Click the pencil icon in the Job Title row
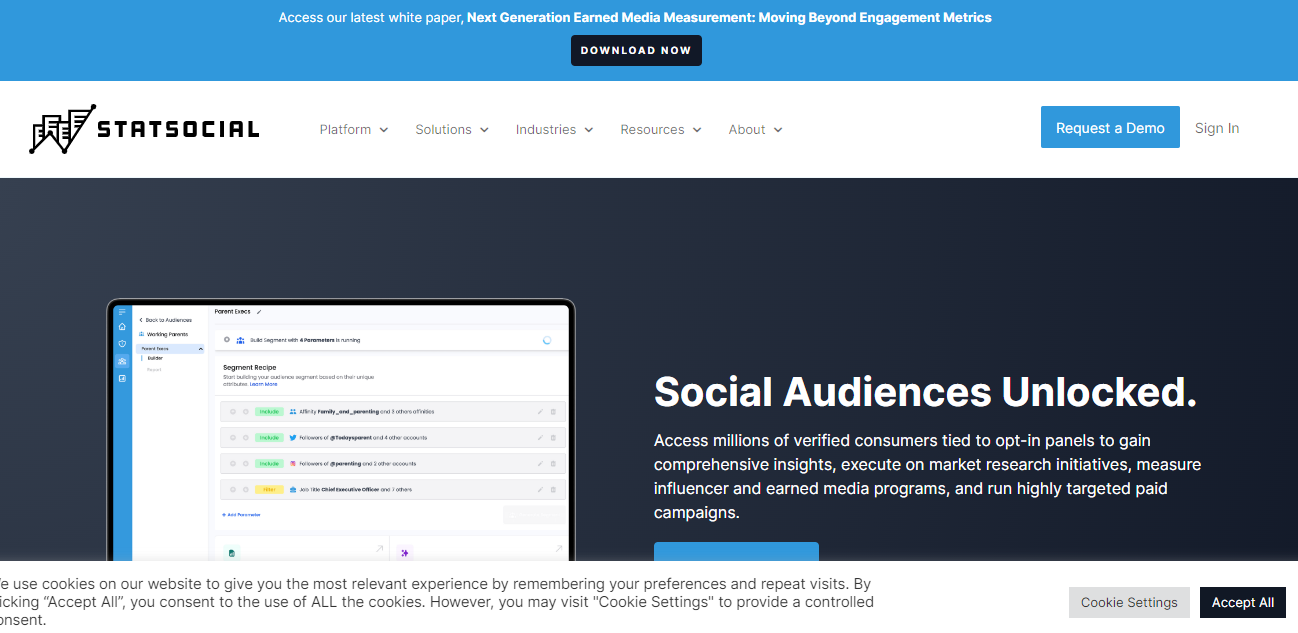This screenshot has height=633, width=1298. [x=540, y=489]
